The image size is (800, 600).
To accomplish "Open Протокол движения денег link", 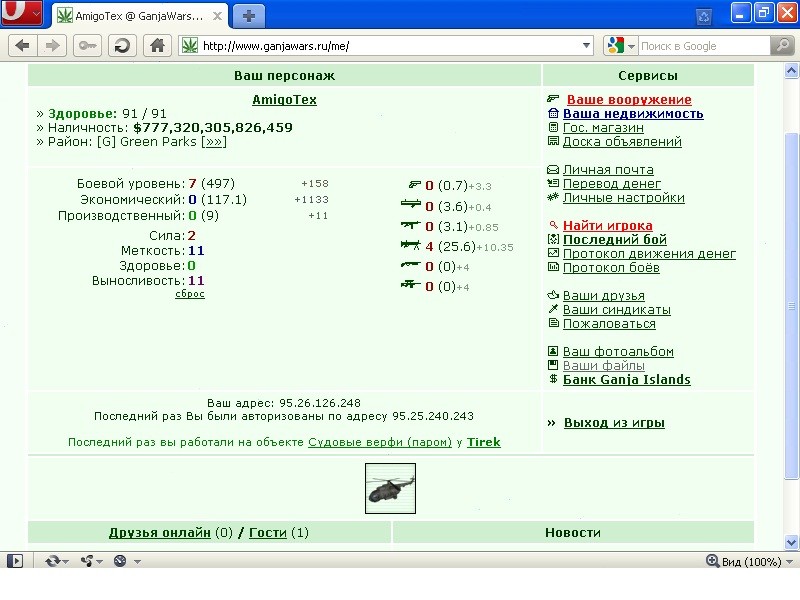I will point(649,253).
